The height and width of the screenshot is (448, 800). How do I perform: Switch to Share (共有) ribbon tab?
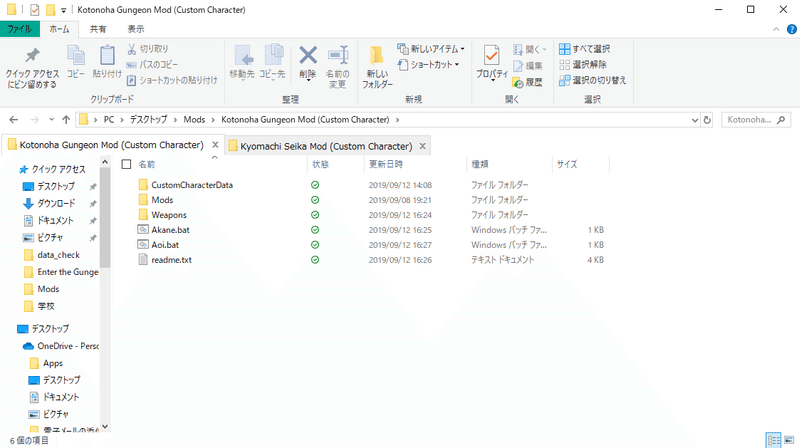[x=98, y=29]
